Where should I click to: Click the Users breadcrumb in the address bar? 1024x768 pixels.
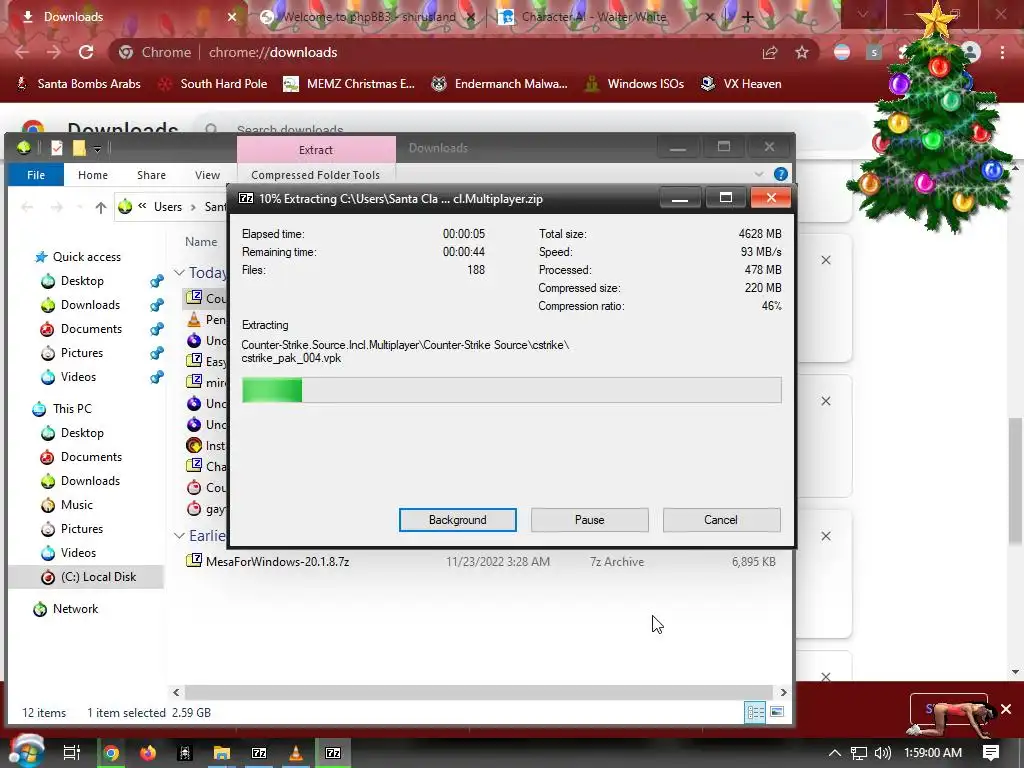[x=168, y=207]
